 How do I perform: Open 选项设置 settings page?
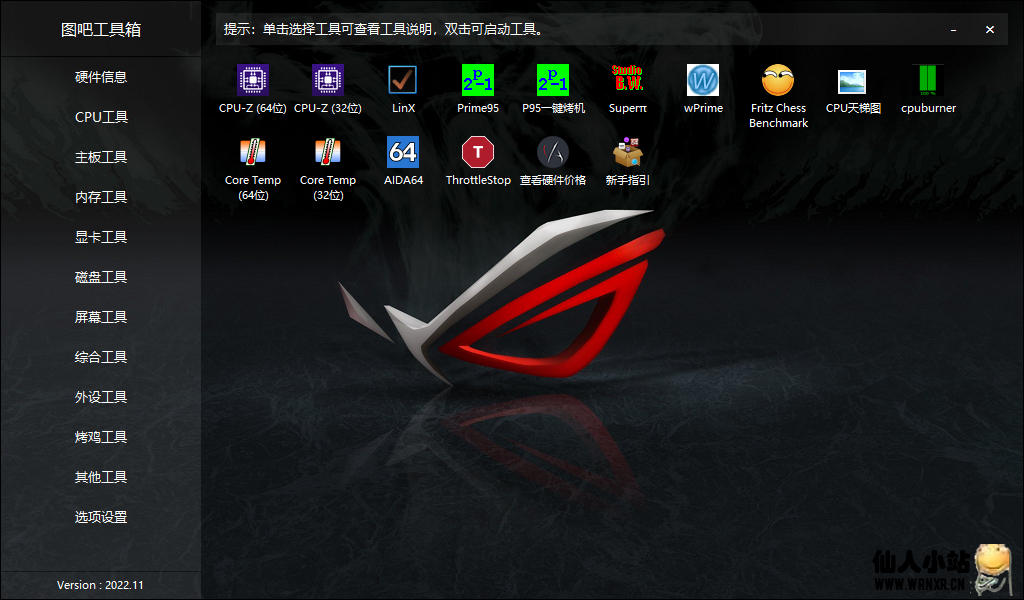click(101, 517)
